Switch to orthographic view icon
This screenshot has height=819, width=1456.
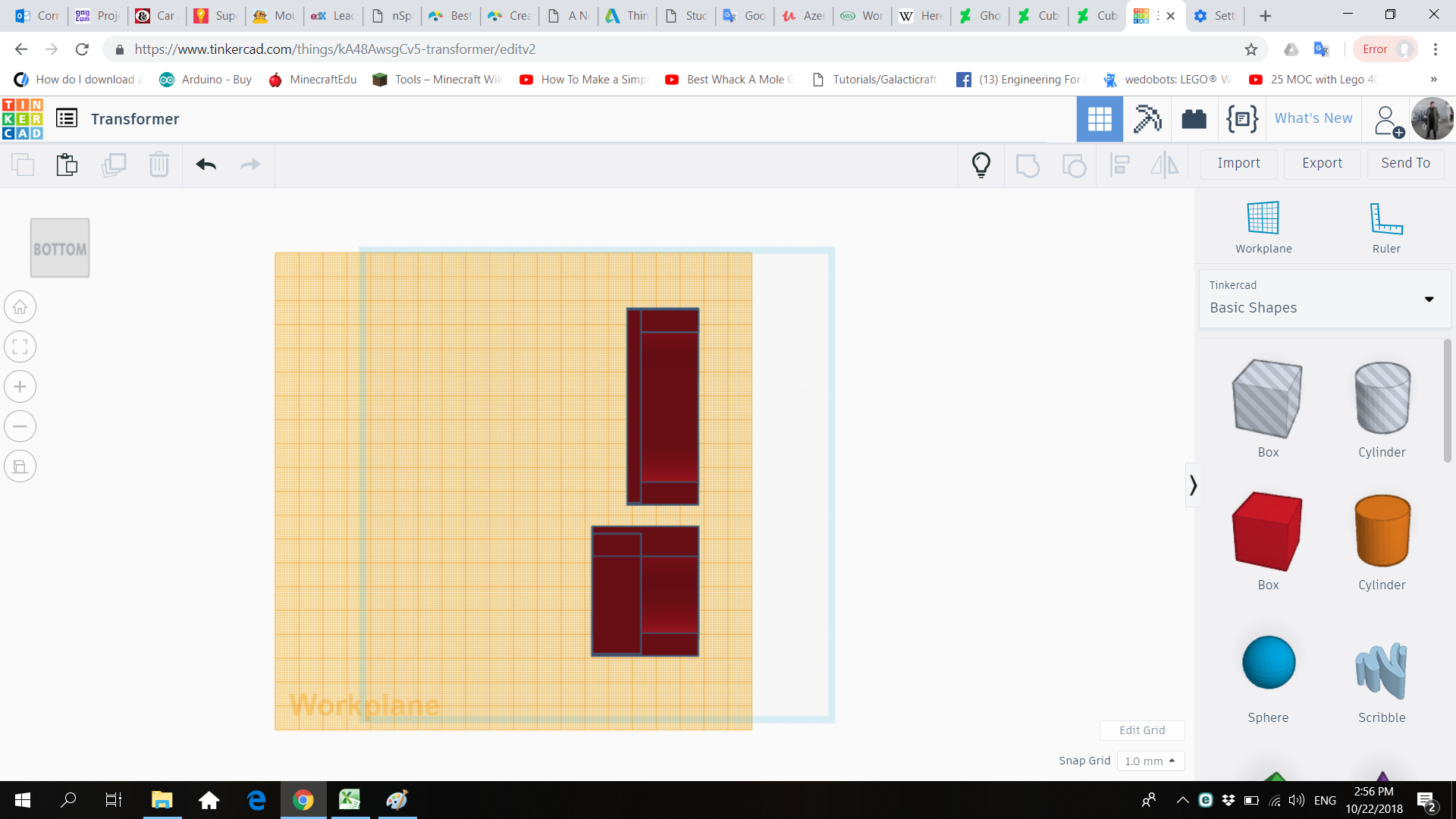(x=20, y=466)
